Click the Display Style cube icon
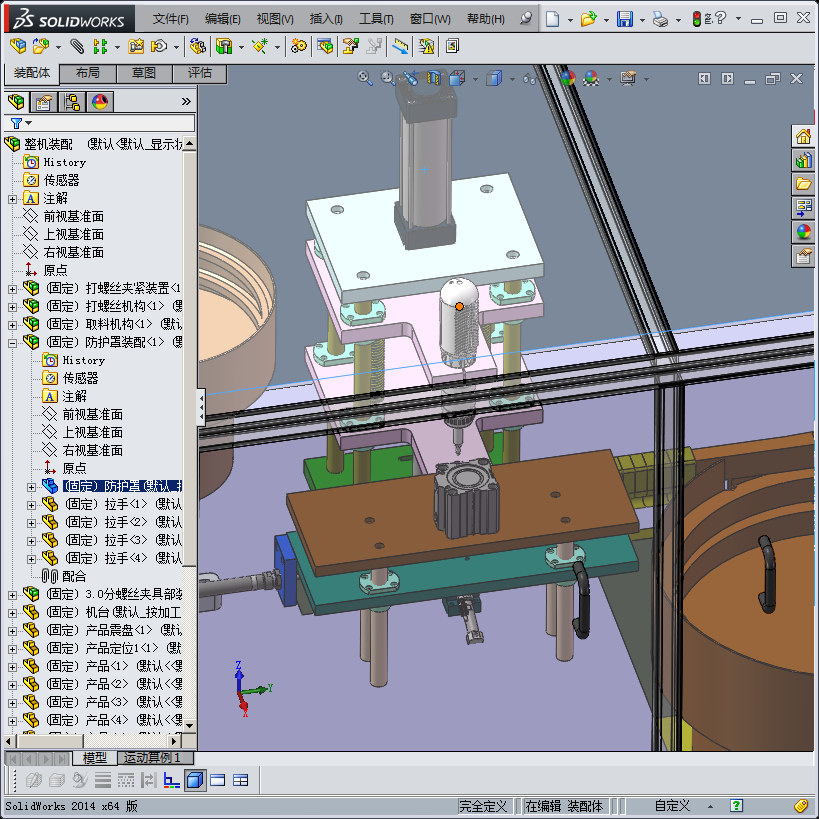 pyautogui.click(x=494, y=78)
